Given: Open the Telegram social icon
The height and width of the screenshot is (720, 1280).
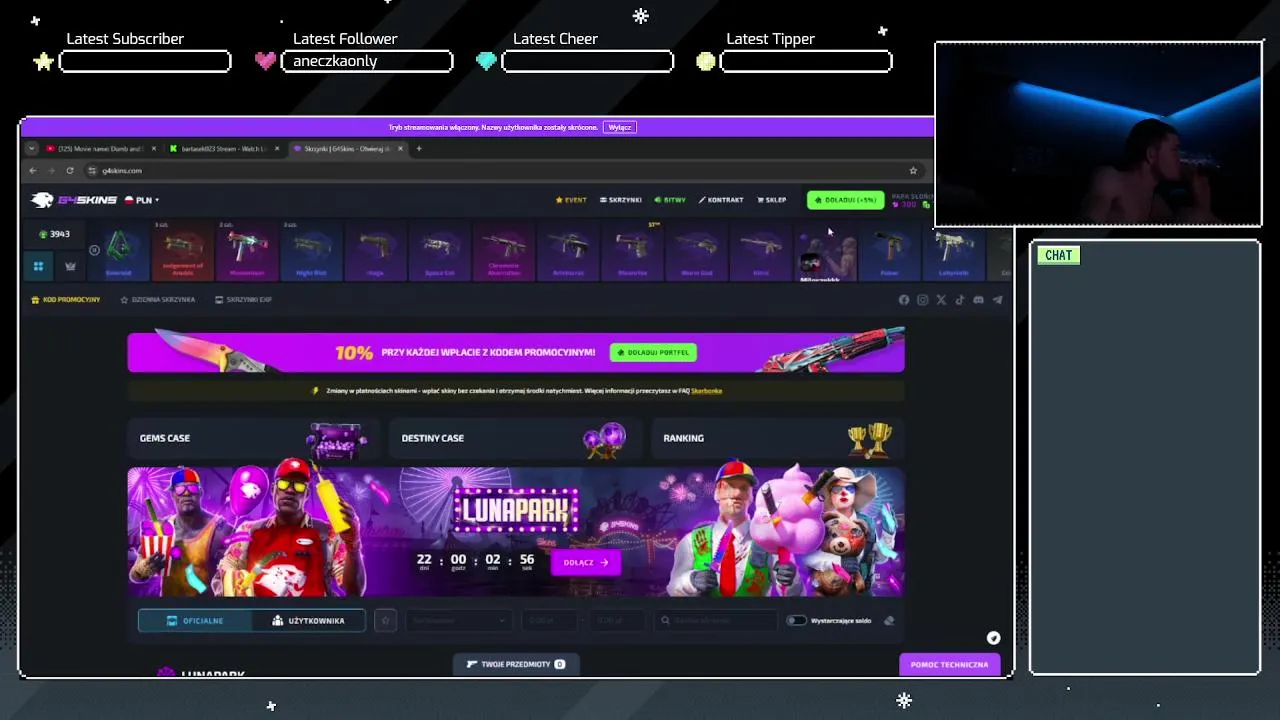Looking at the screenshot, I should [997, 300].
